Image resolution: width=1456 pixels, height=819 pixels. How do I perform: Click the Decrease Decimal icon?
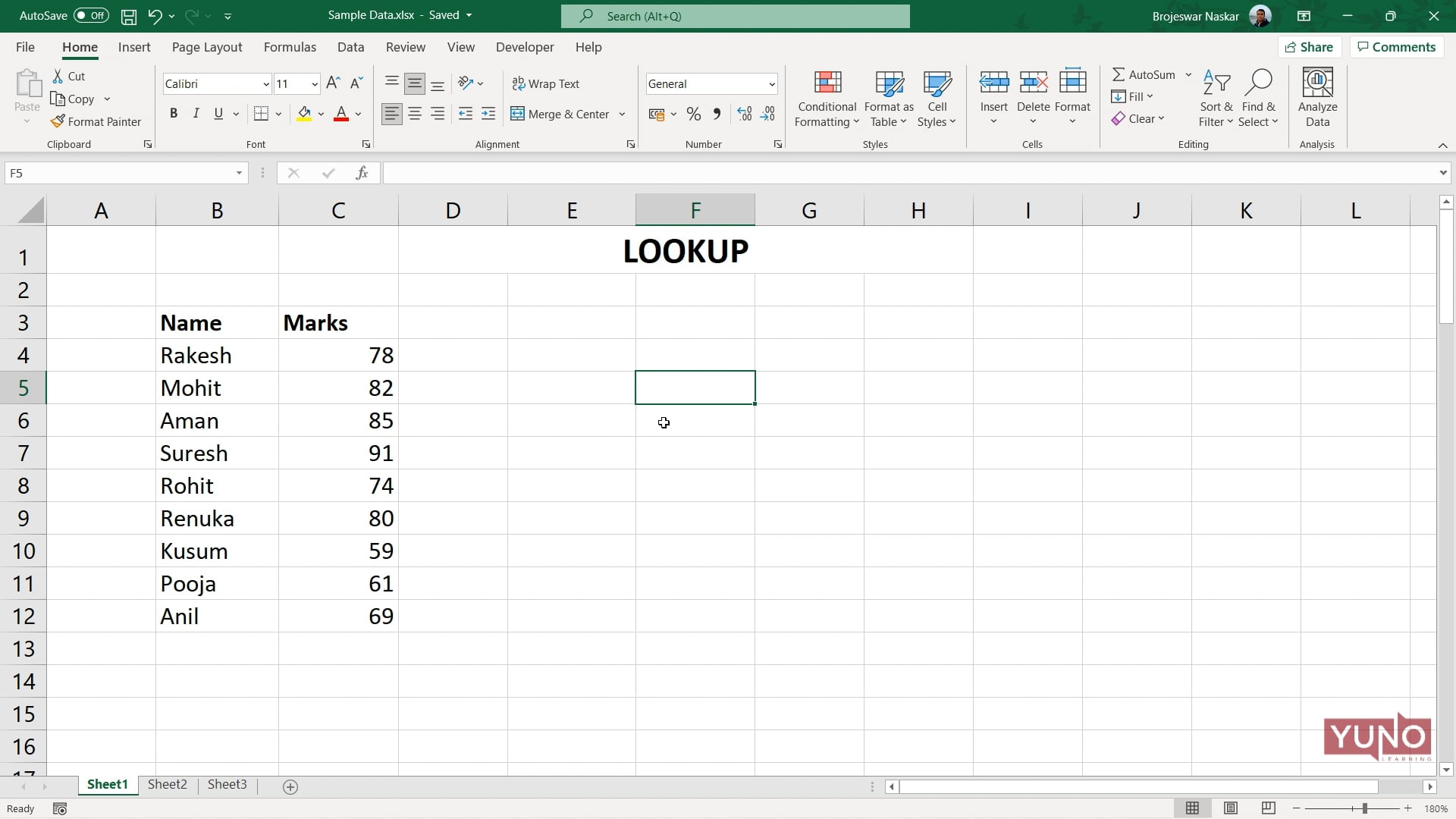coord(767,114)
